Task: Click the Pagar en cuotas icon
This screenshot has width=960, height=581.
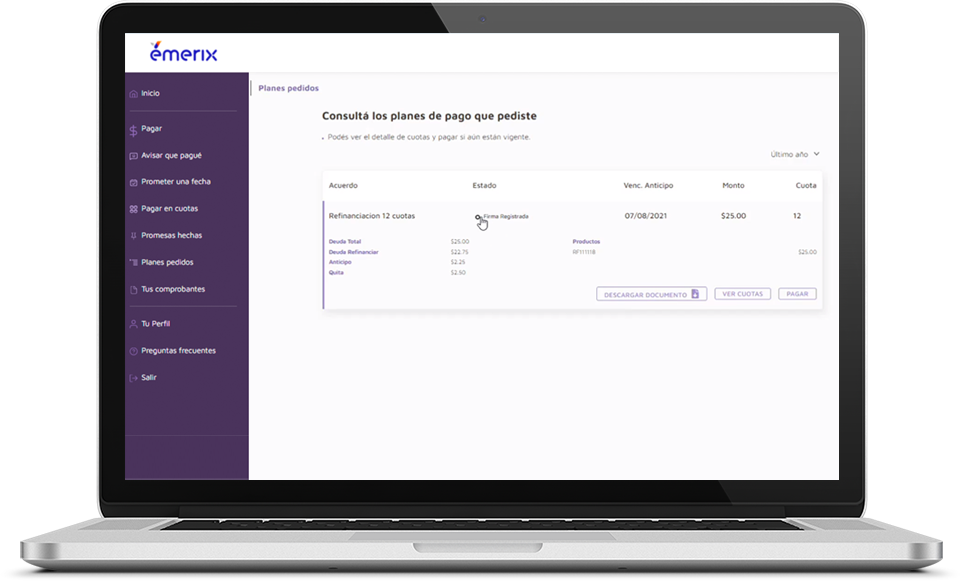Action: pyautogui.click(x=133, y=209)
